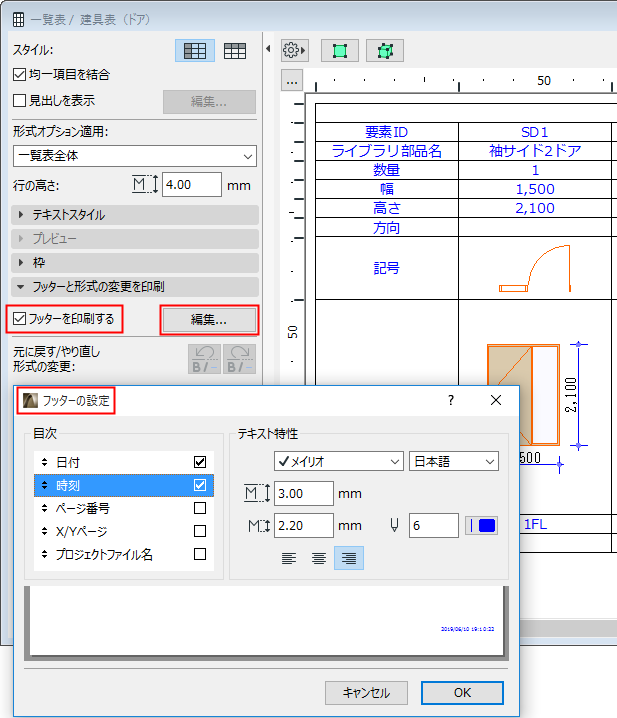This screenshot has height=718, width=617.
Task: Click the text height icon beside 3.00
Action: point(257,493)
